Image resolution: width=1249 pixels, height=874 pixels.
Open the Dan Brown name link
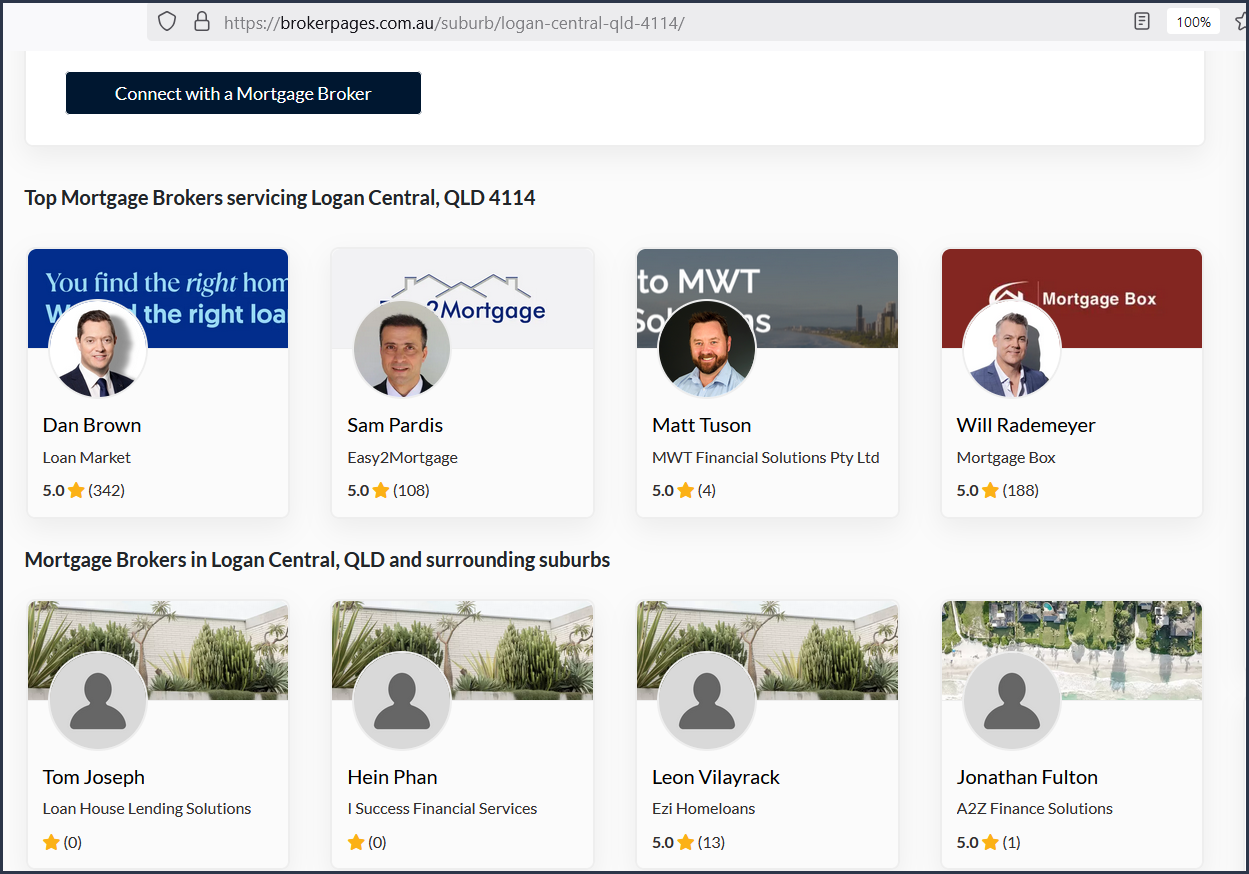92,425
